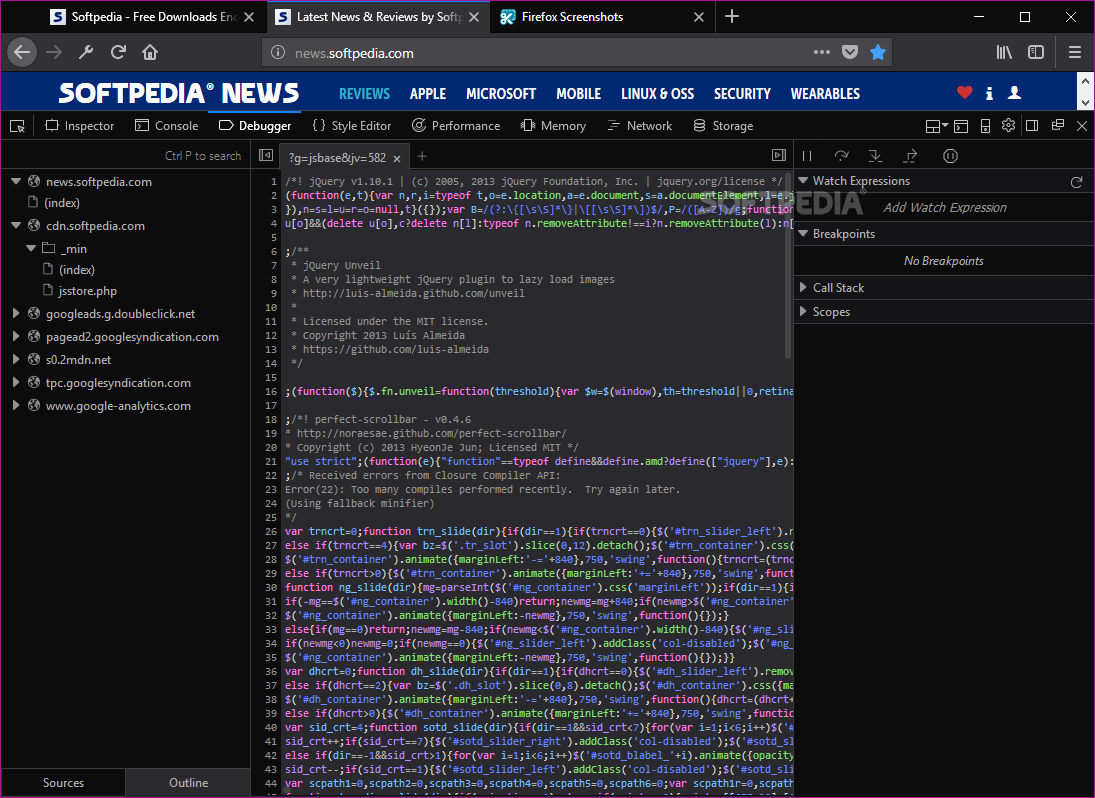This screenshot has width=1095, height=798.
Task: Open the Performance panel
Action: [x=456, y=126]
